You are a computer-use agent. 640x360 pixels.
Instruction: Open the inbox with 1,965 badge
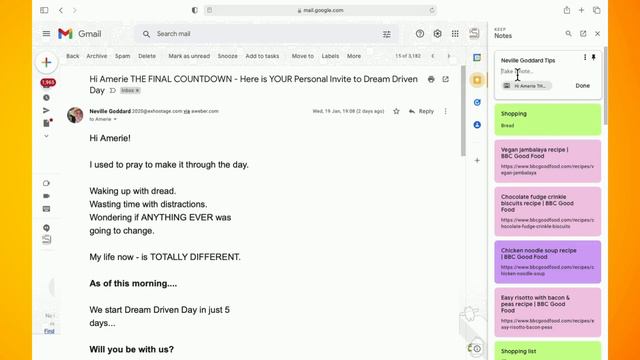click(48, 83)
